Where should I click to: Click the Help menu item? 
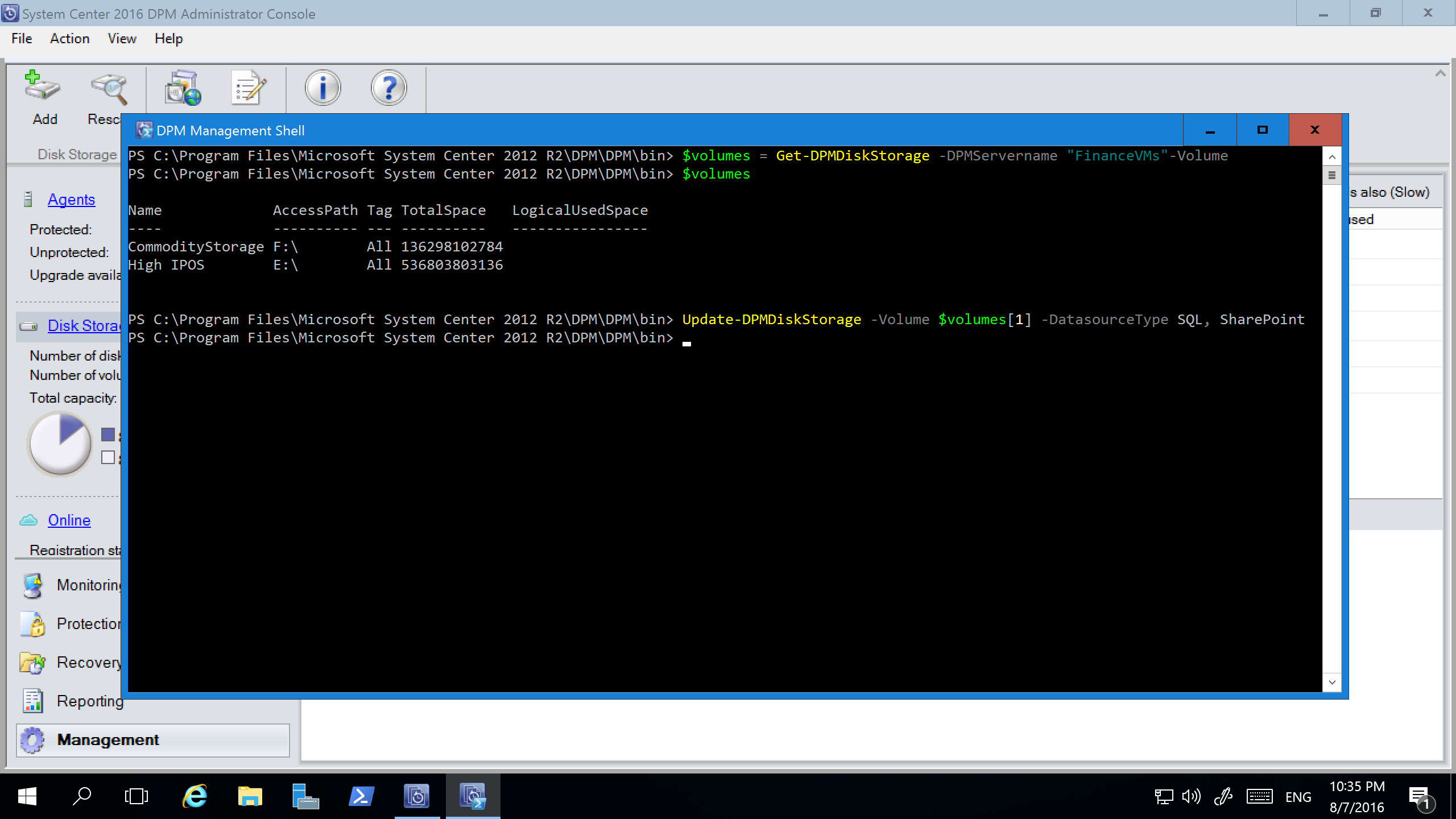pyautogui.click(x=168, y=38)
